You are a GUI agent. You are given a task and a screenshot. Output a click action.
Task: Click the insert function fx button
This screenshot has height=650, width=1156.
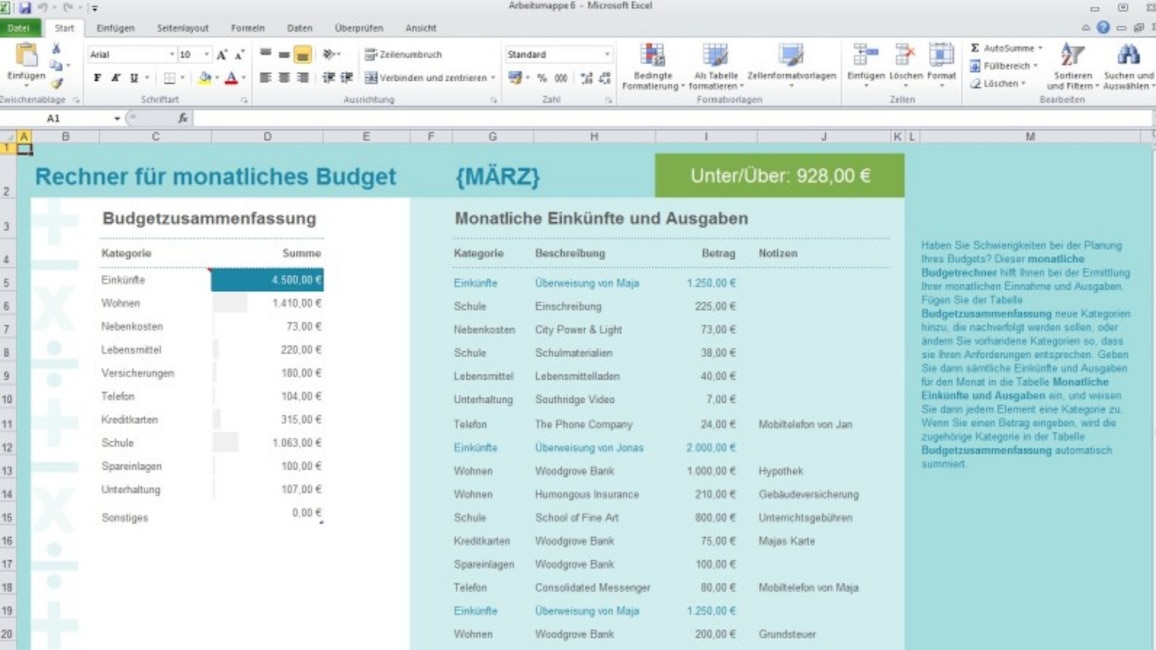click(182, 118)
